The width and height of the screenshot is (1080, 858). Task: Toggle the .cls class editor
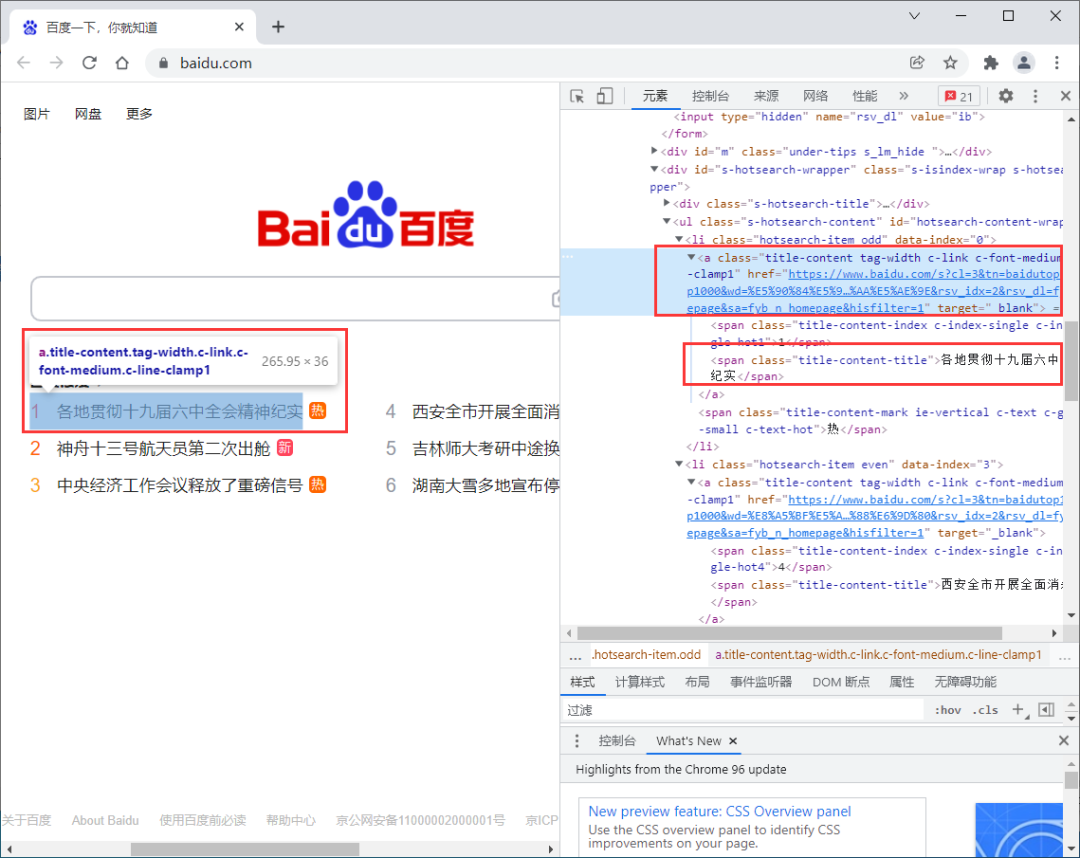coord(985,710)
